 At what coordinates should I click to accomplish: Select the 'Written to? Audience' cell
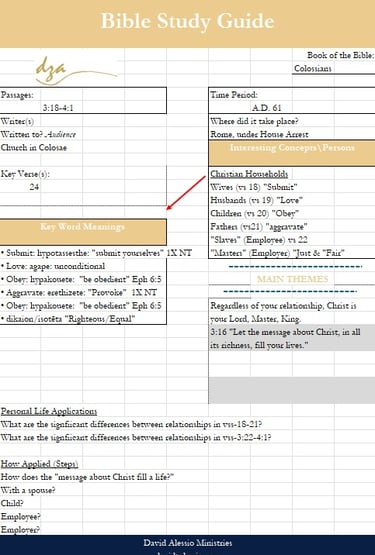(x=38, y=135)
